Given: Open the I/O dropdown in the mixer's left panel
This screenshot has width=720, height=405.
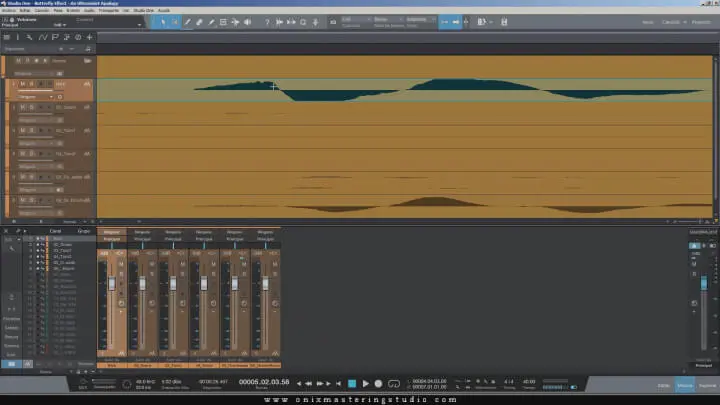Looking at the screenshot, I should point(12,240).
